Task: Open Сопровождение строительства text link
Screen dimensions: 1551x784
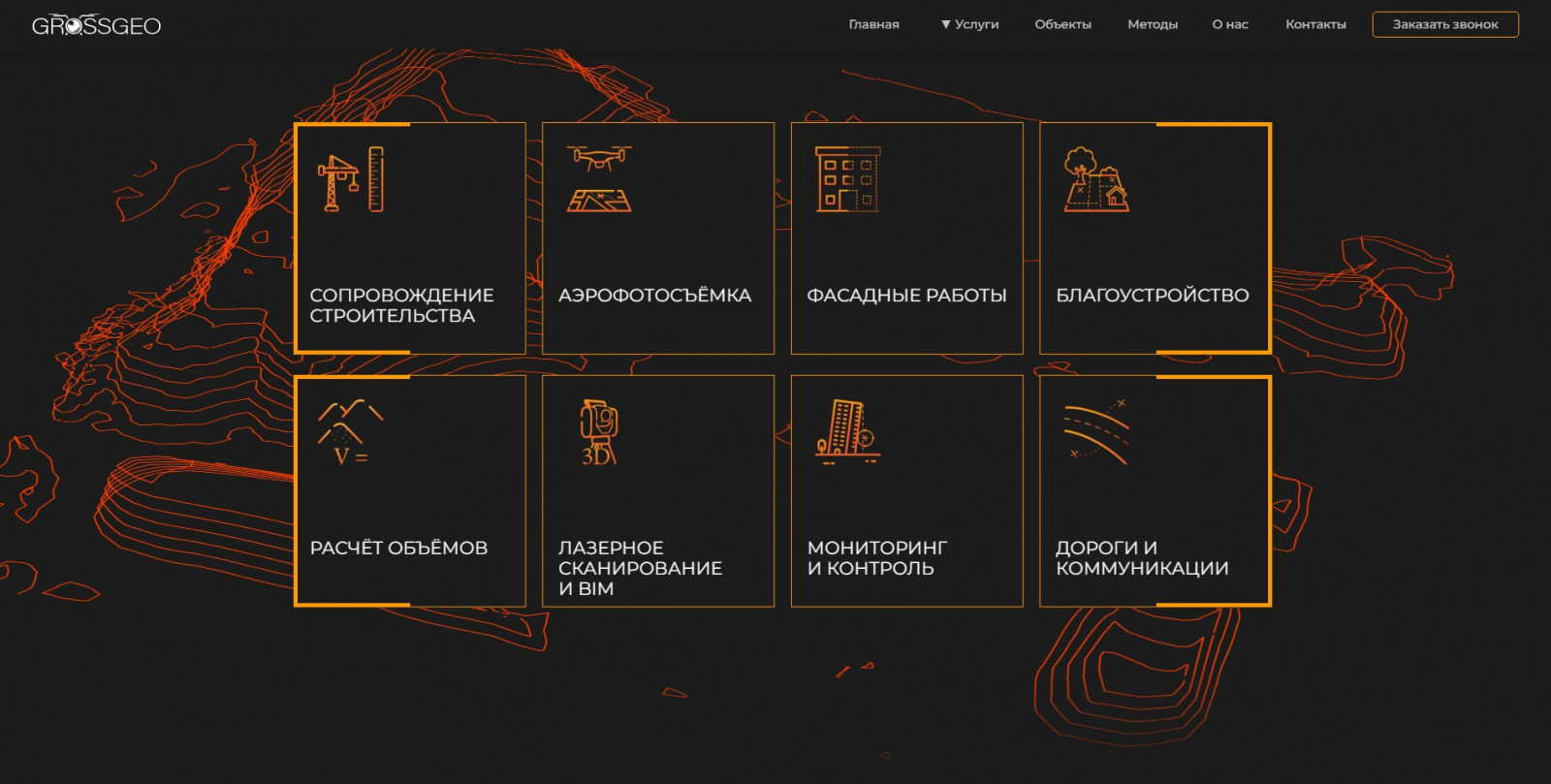Action: point(401,305)
